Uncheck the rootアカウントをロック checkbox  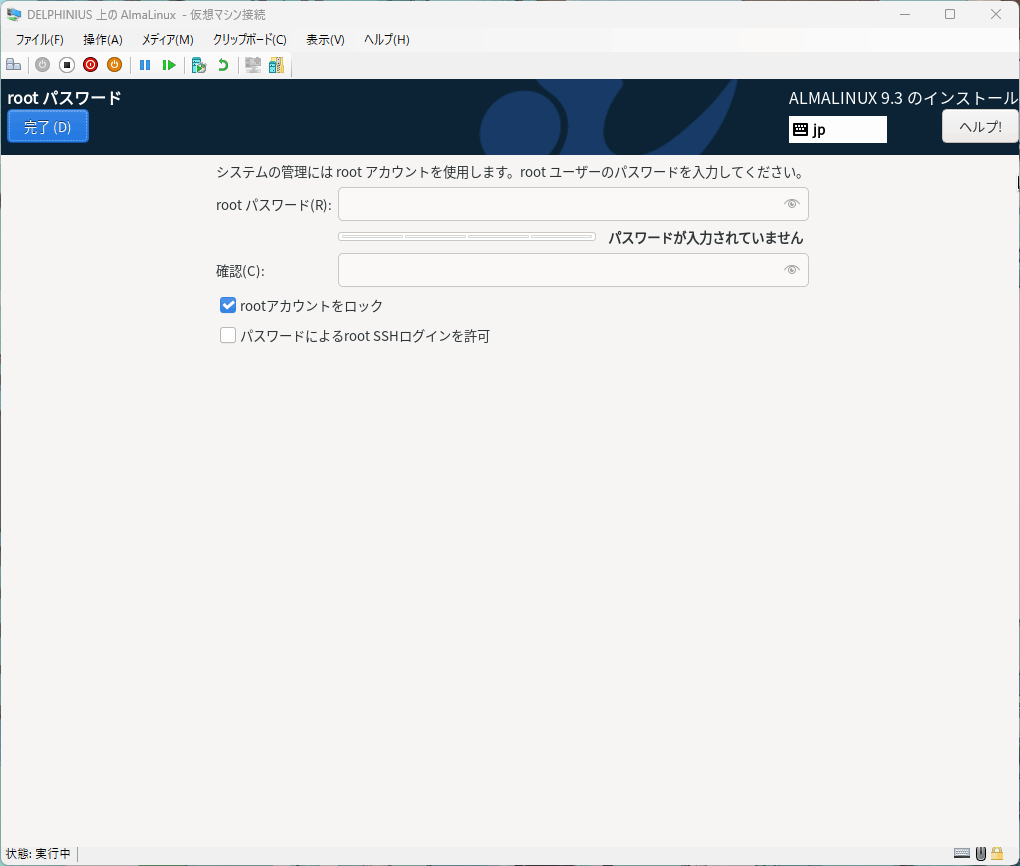coord(228,305)
